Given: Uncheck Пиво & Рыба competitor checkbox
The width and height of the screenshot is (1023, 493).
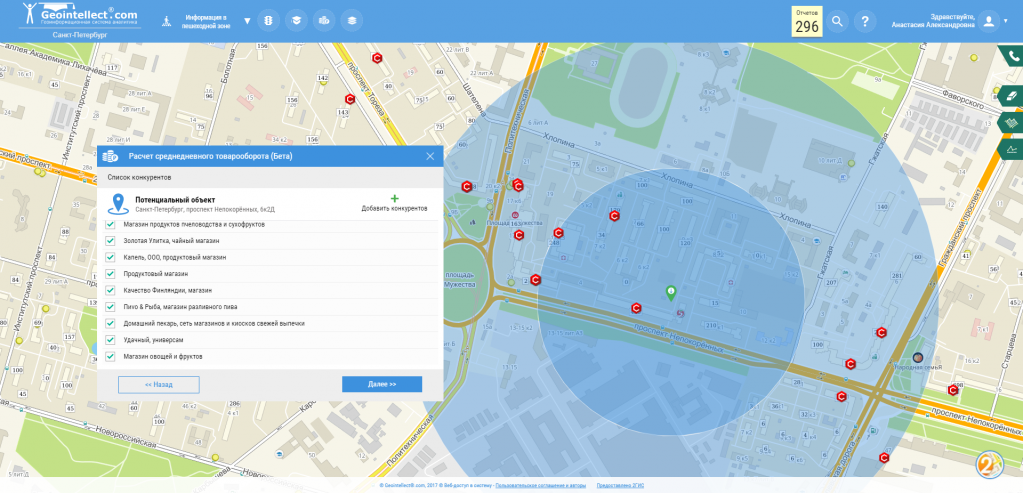Looking at the screenshot, I should point(110,307).
